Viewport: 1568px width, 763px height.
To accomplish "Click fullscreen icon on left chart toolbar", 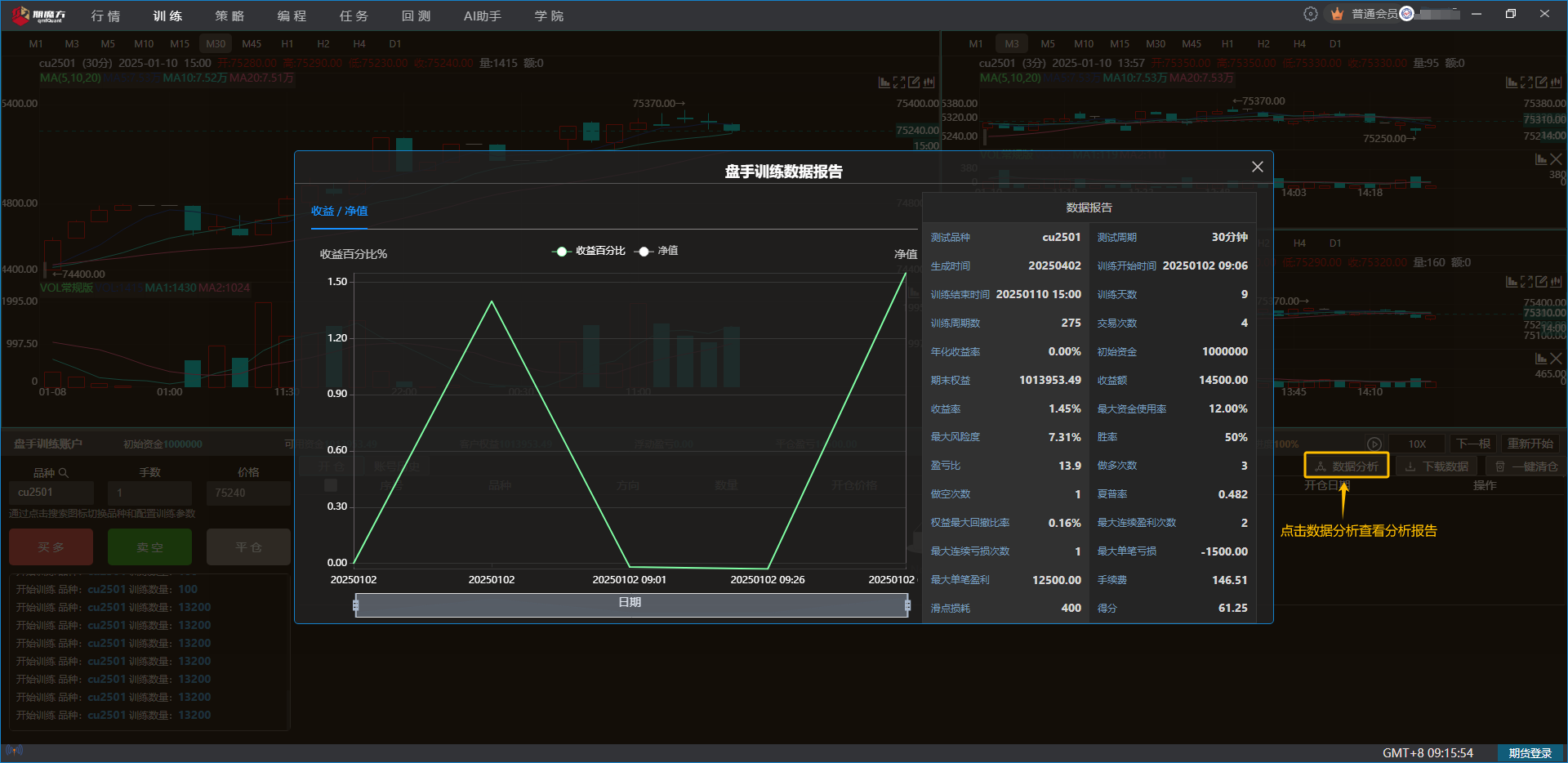I will (x=899, y=83).
